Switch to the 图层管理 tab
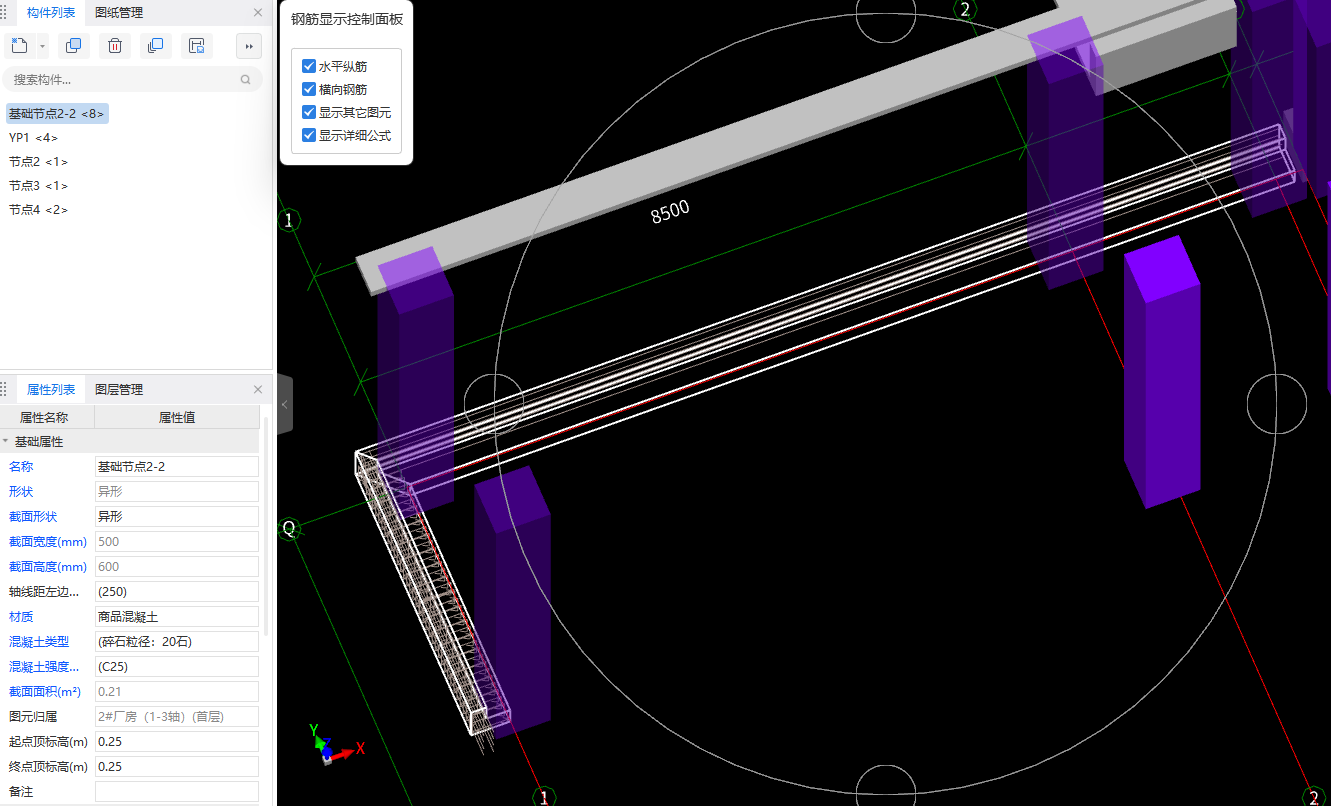 [x=119, y=390]
